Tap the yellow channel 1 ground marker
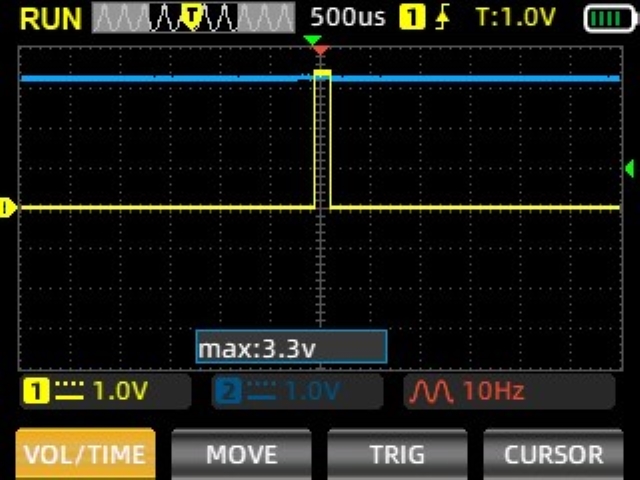 point(7,208)
